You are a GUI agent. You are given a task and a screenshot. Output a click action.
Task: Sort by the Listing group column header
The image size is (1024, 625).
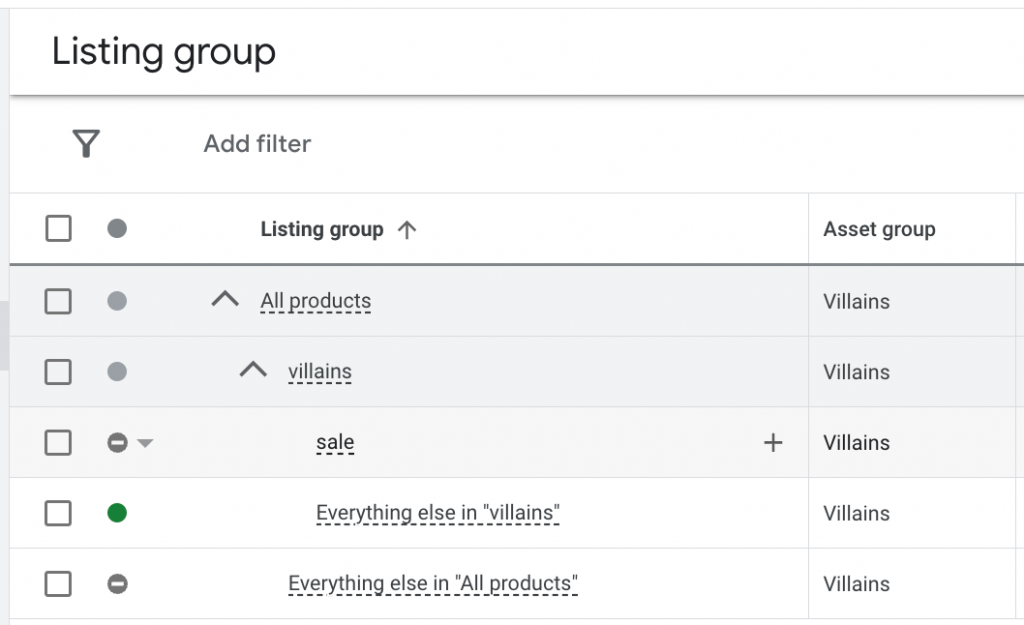[x=322, y=229]
